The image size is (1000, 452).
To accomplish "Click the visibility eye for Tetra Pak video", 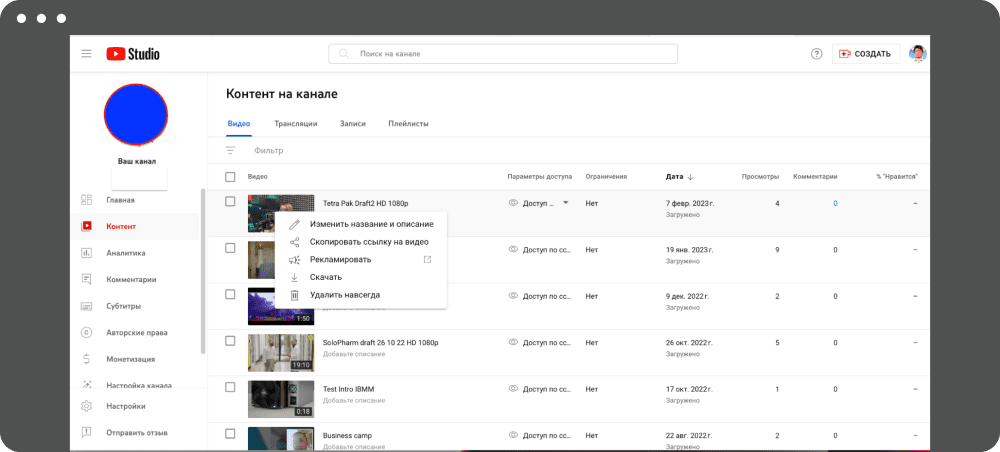I will point(513,203).
